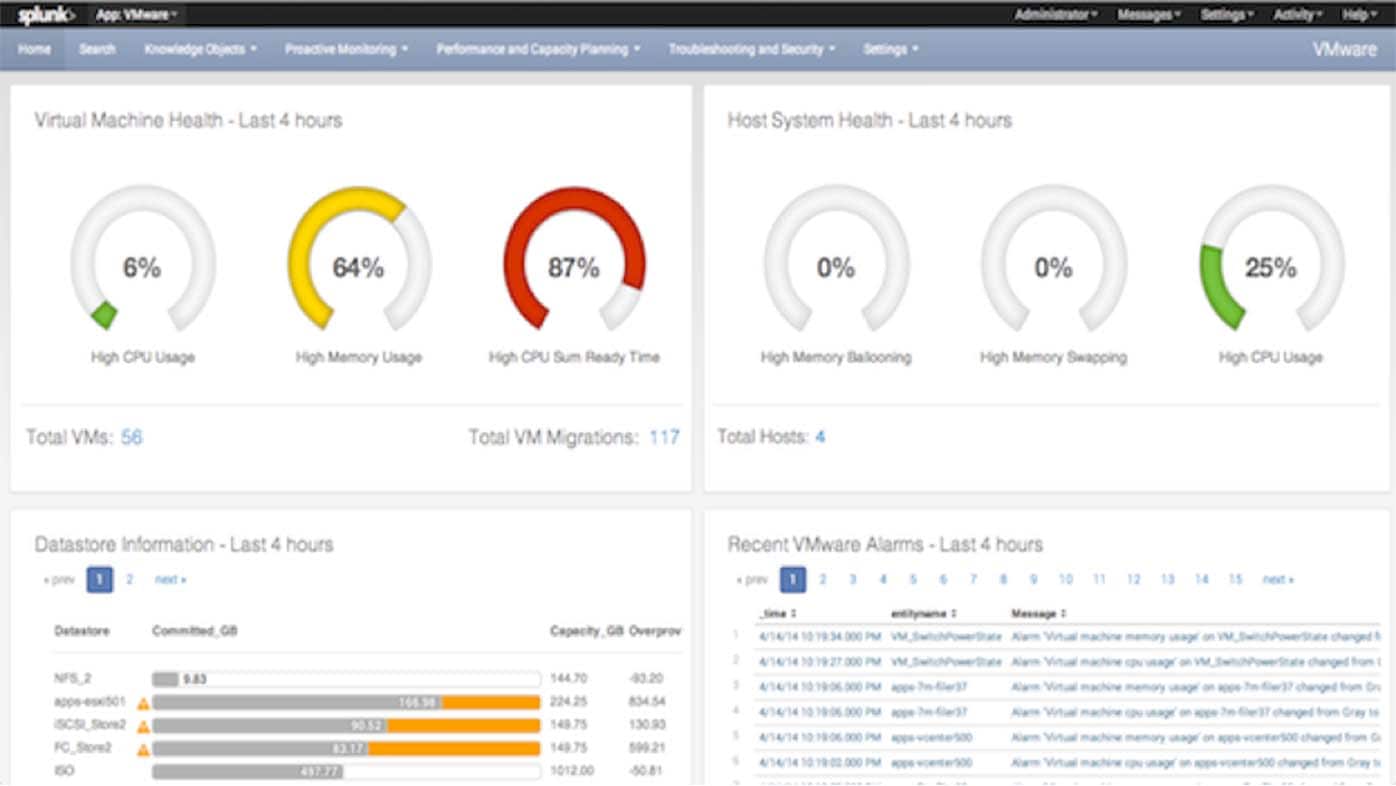Go to page 15 of VMware Alarms
The width and height of the screenshot is (1396, 786).
coord(1235,579)
